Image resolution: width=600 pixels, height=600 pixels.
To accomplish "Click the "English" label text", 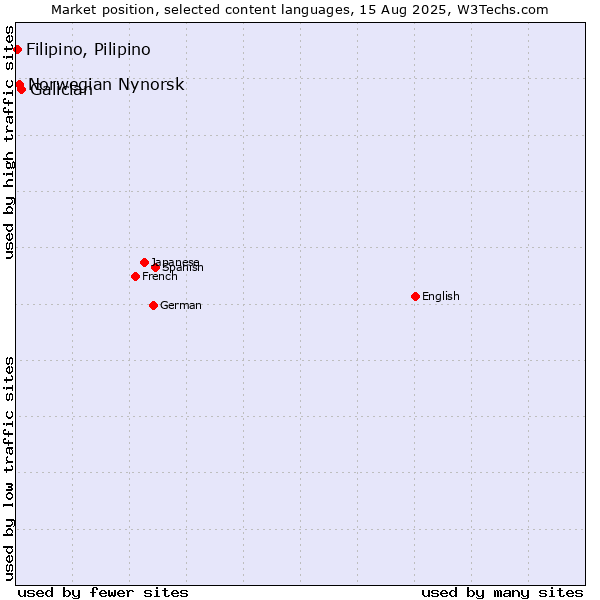I will tap(441, 297).
